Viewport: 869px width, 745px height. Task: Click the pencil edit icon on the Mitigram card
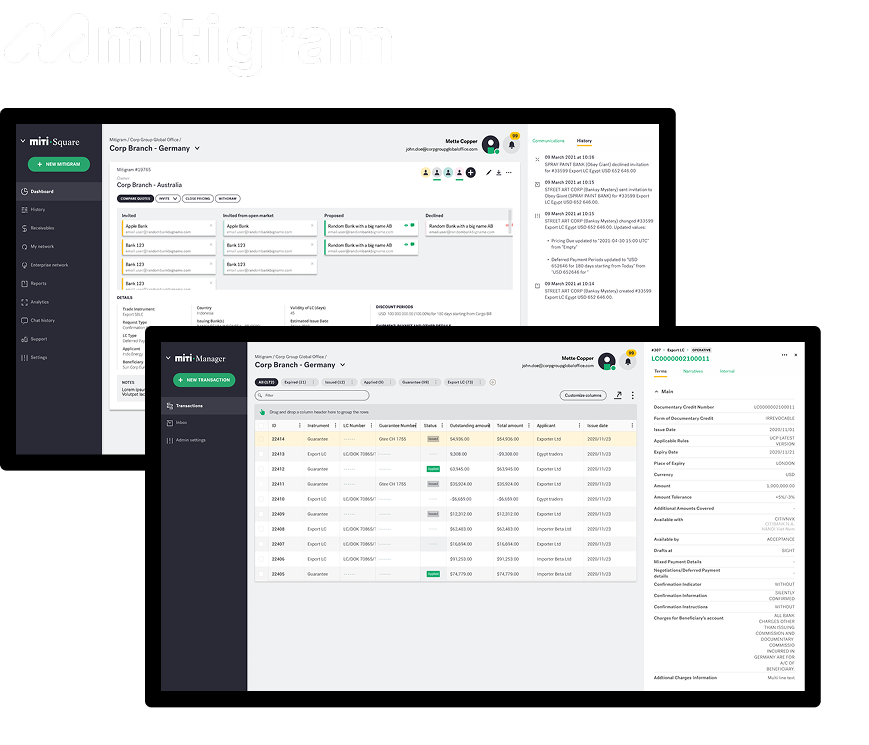tap(488, 172)
